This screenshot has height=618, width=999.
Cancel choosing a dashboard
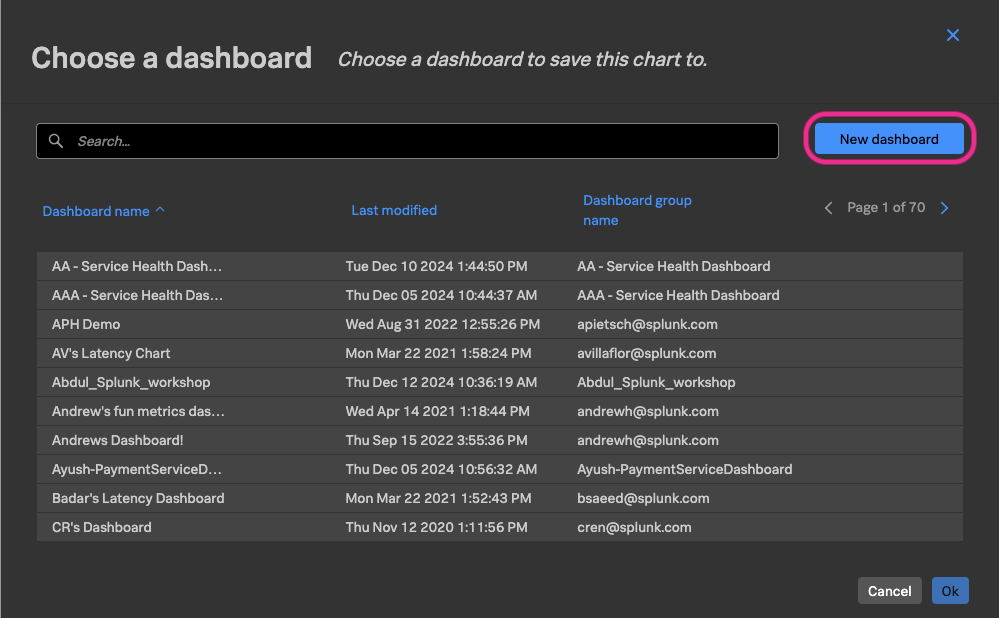(889, 590)
